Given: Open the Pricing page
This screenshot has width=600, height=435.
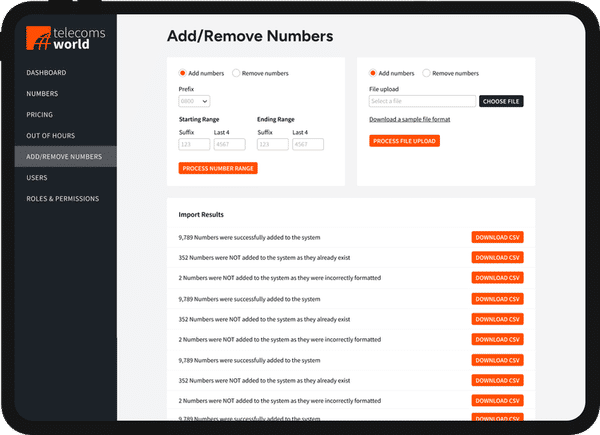Looking at the screenshot, I should pyautogui.click(x=39, y=115).
